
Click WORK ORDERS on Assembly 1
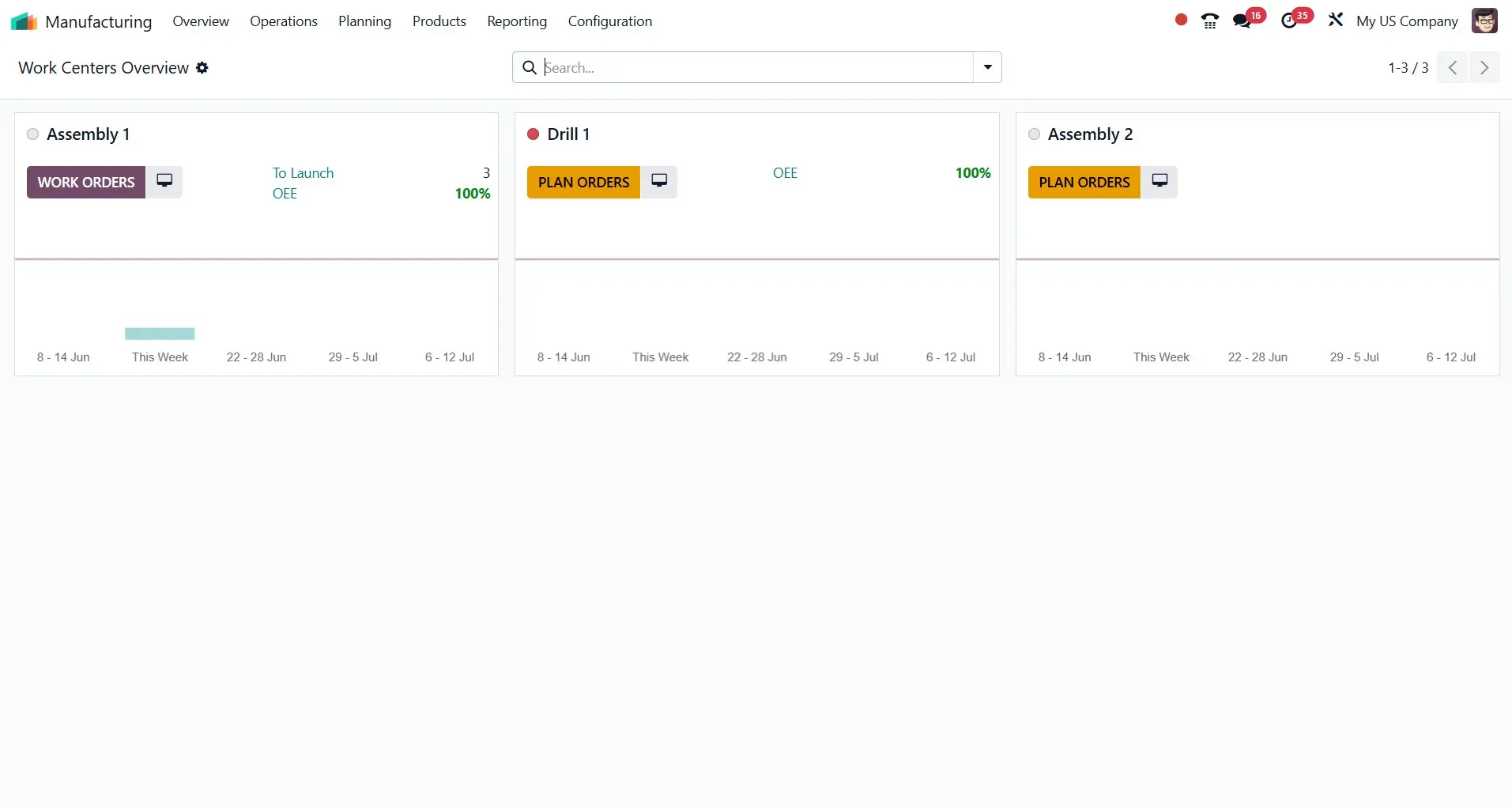coord(86,182)
